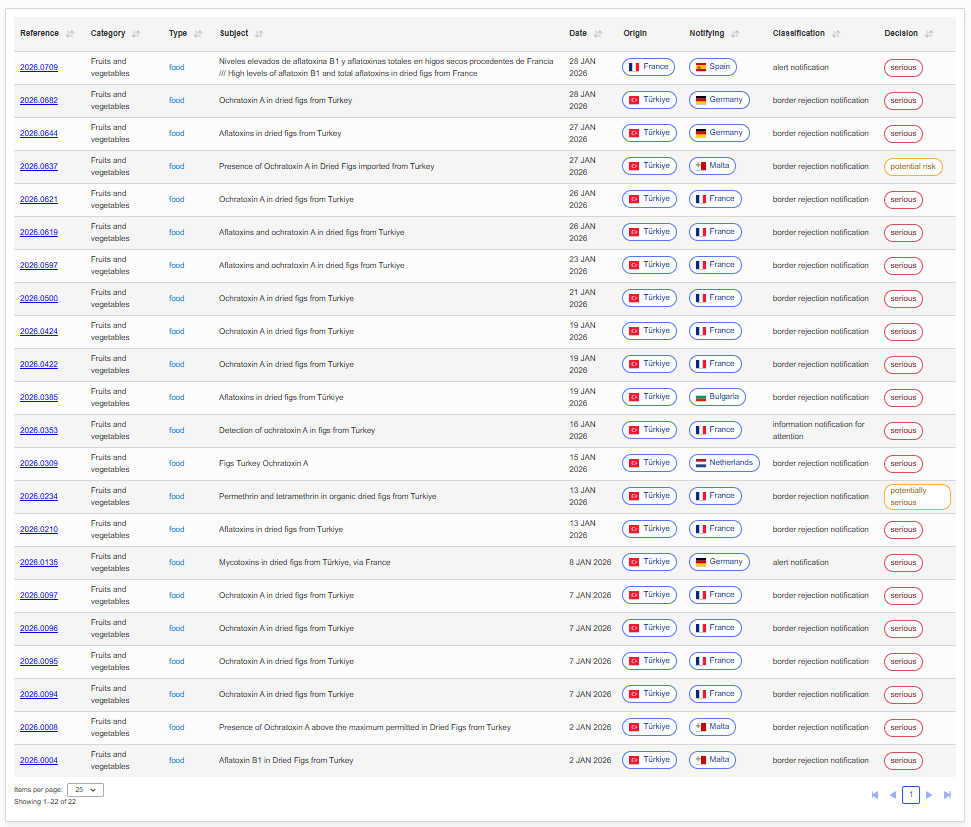Screen dimensions: 971x827
Task: Open notification reference 2026.0234
Action: 39,496
